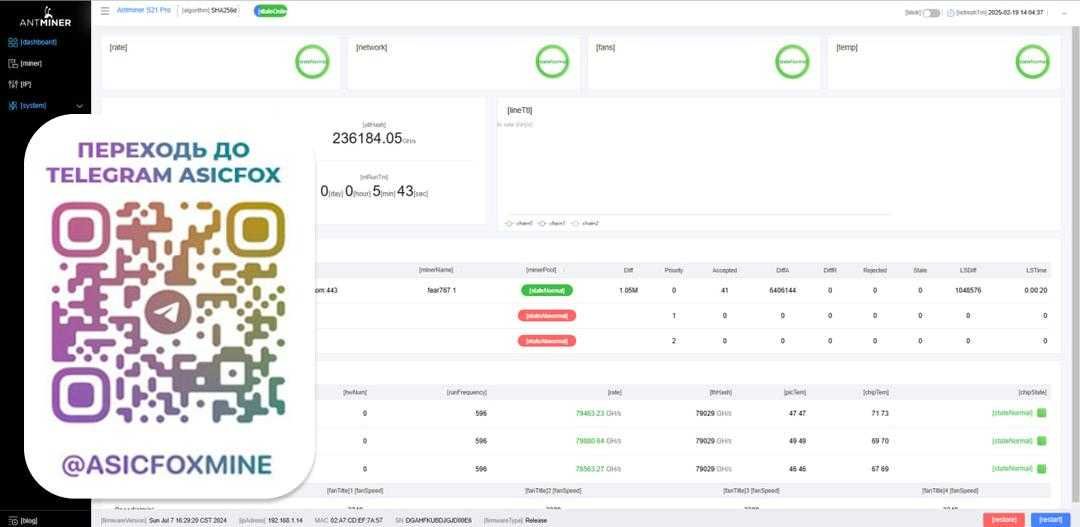Click miner name fear767.1 cell

tap(442, 291)
